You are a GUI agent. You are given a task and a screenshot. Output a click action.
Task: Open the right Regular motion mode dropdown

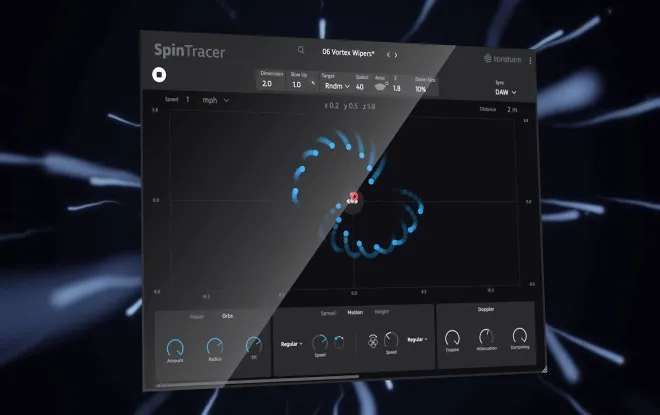point(417,339)
